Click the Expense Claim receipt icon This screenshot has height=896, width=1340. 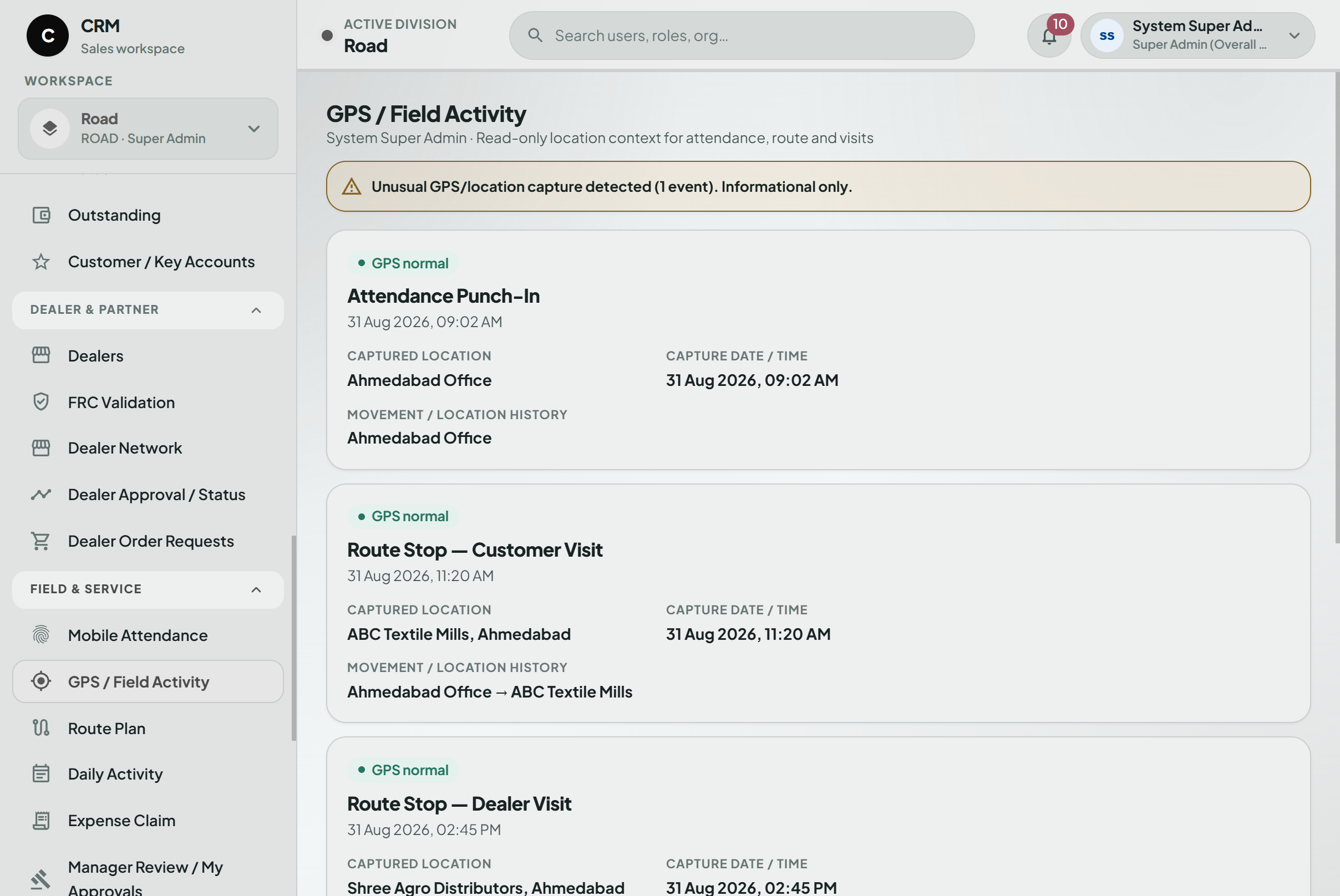[x=41, y=821]
